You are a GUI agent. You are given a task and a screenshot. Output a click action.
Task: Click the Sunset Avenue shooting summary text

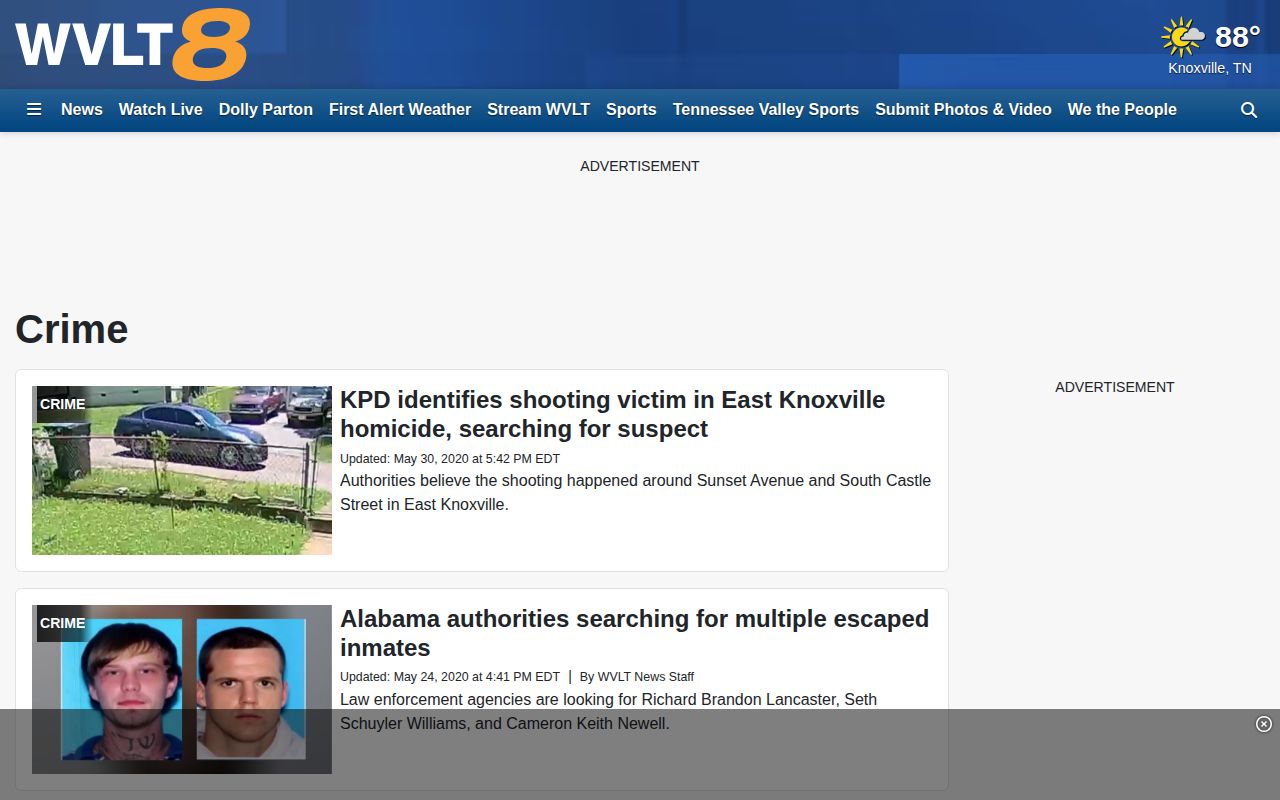(636, 492)
